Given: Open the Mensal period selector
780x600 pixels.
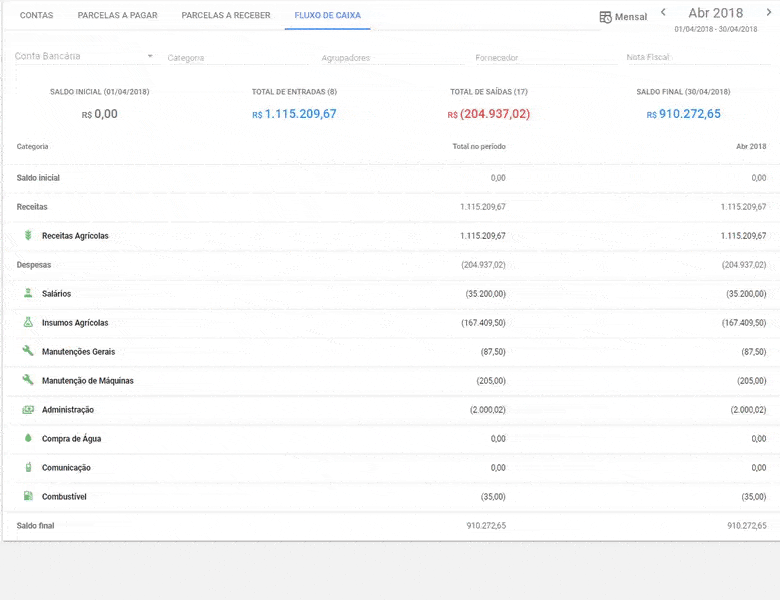Looking at the screenshot, I should (x=623, y=17).
